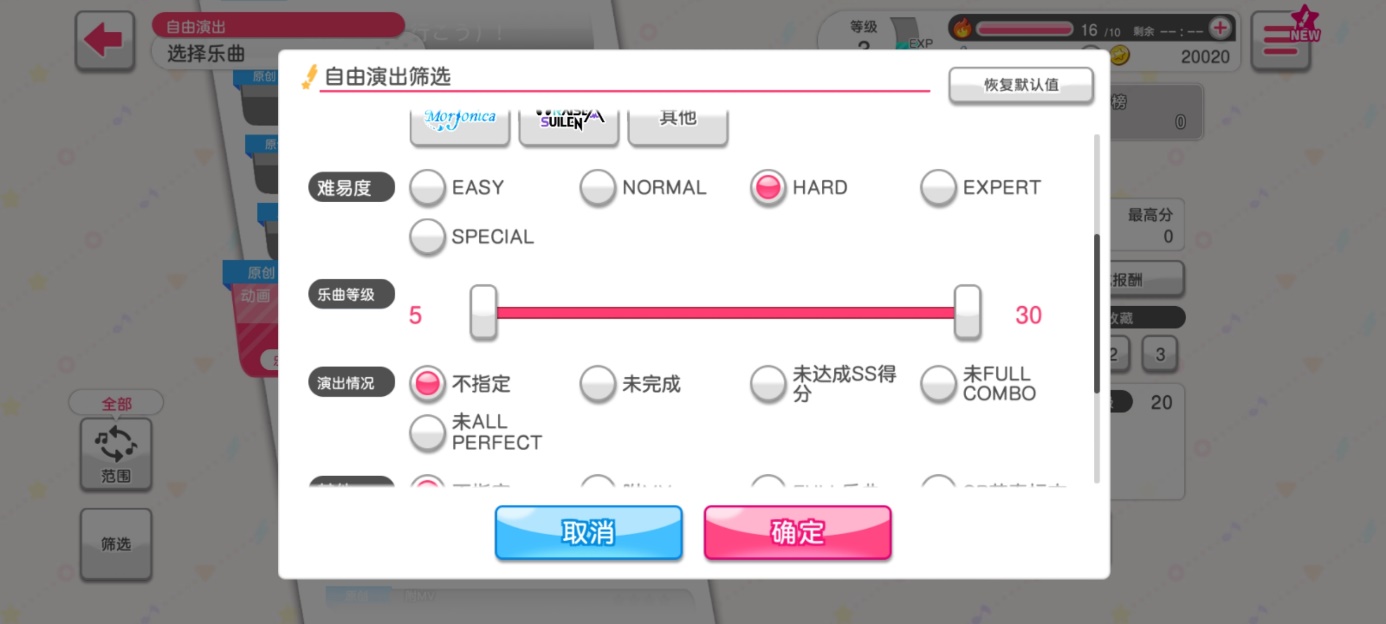Confirm filter with 确定 button
Screen dimensions: 1386x624
[797, 532]
